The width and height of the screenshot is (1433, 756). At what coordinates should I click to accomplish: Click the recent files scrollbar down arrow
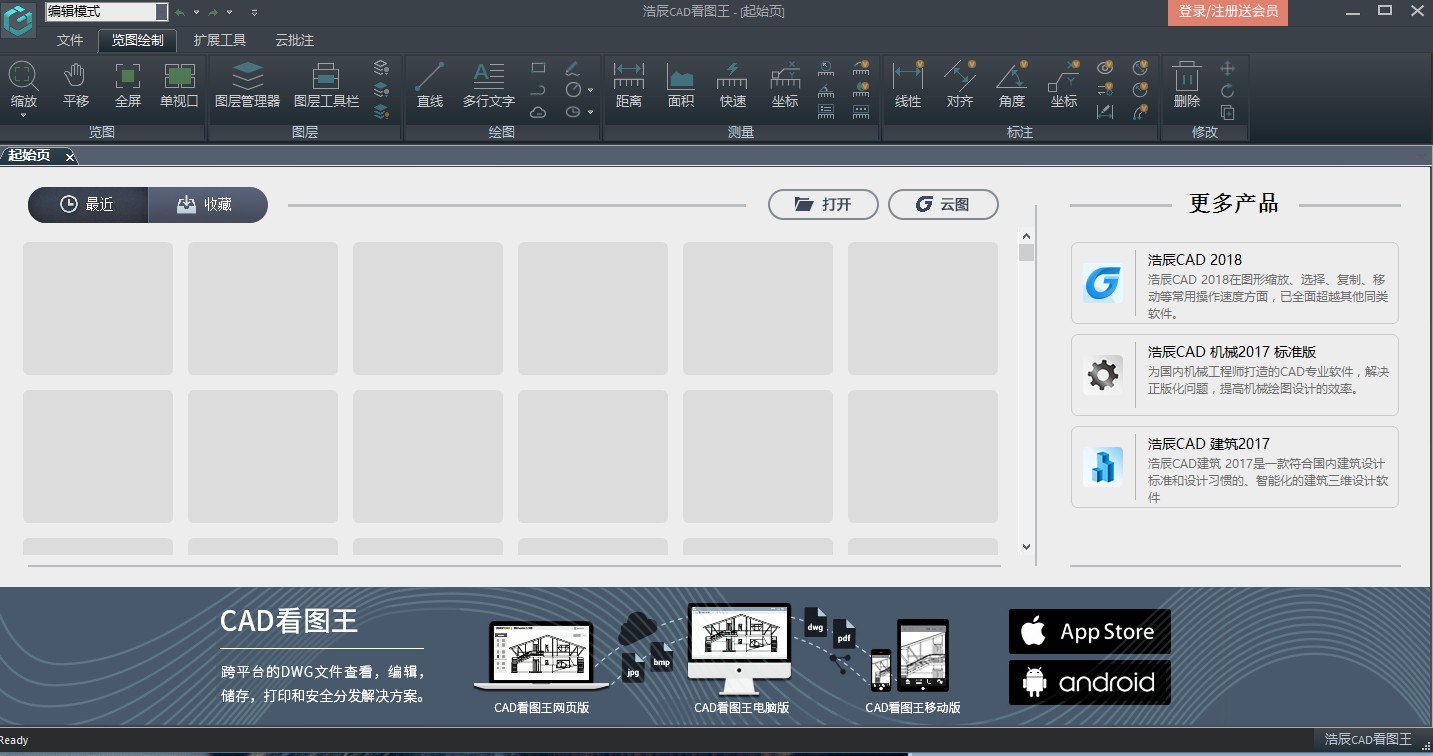tap(1026, 547)
